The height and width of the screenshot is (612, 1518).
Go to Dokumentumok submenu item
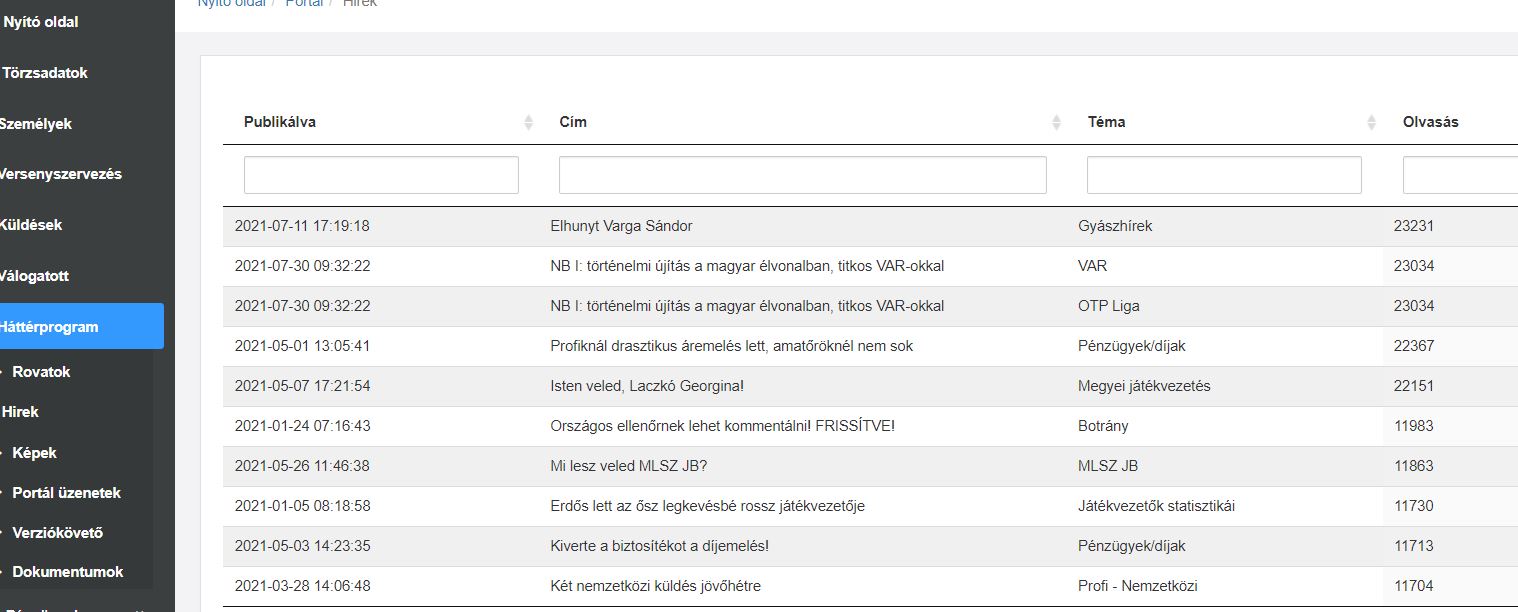(x=68, y=572)
